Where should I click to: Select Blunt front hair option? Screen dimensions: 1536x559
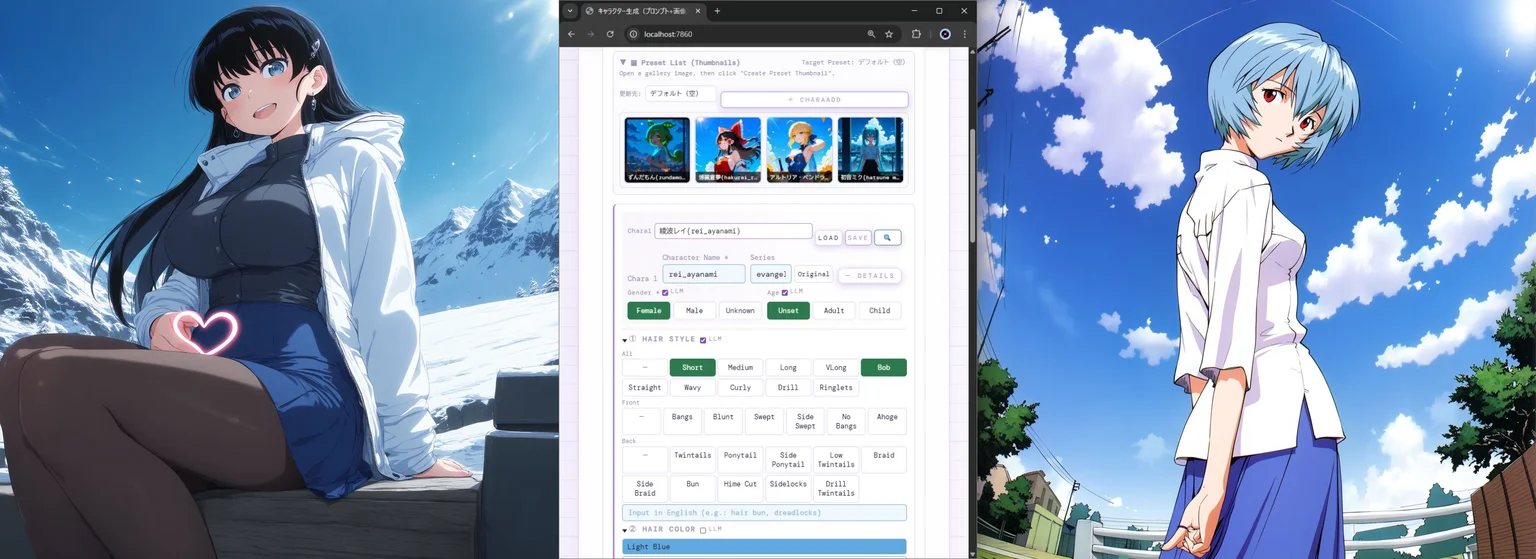(723, 421)
